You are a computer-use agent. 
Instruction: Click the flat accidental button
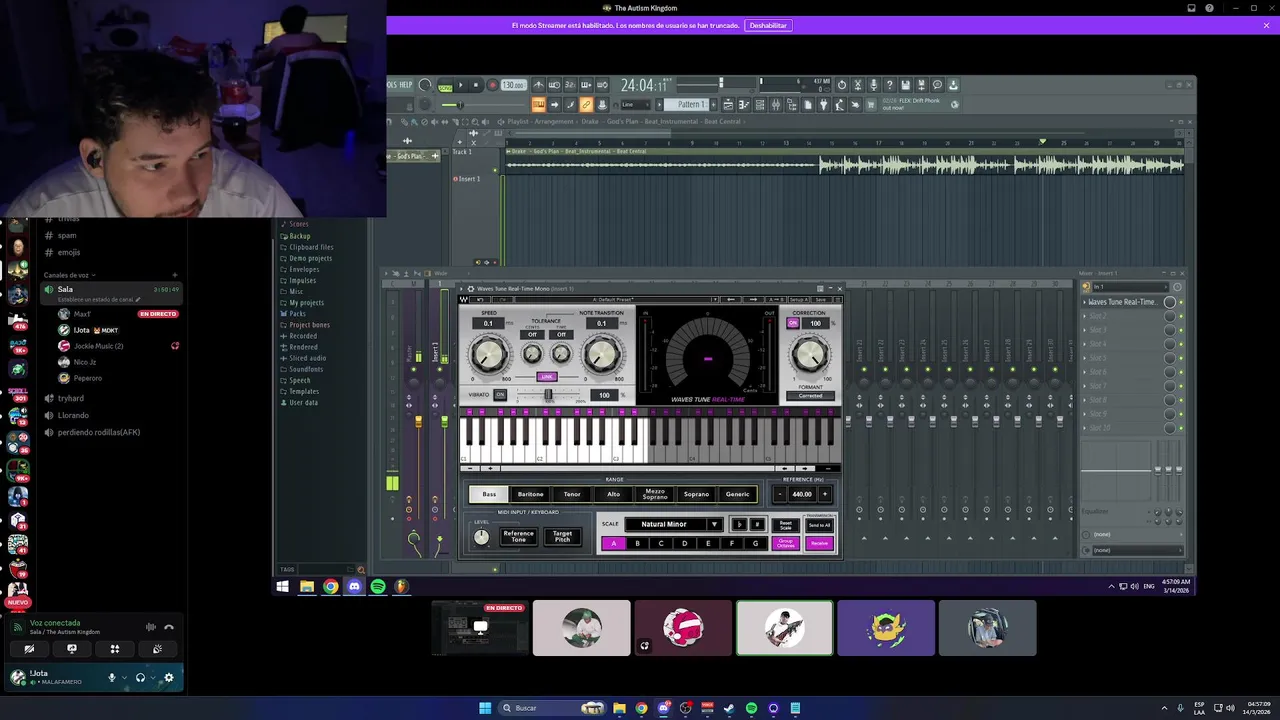pyautogui.click(x=740, y=524)
